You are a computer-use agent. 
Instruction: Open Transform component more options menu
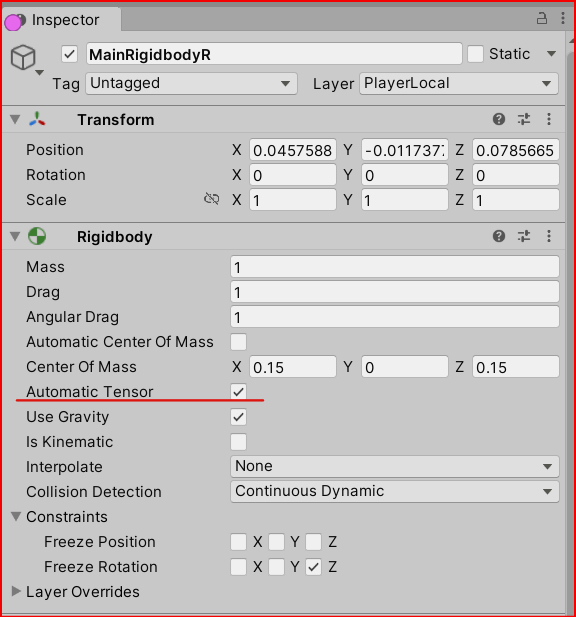(549, 119)
